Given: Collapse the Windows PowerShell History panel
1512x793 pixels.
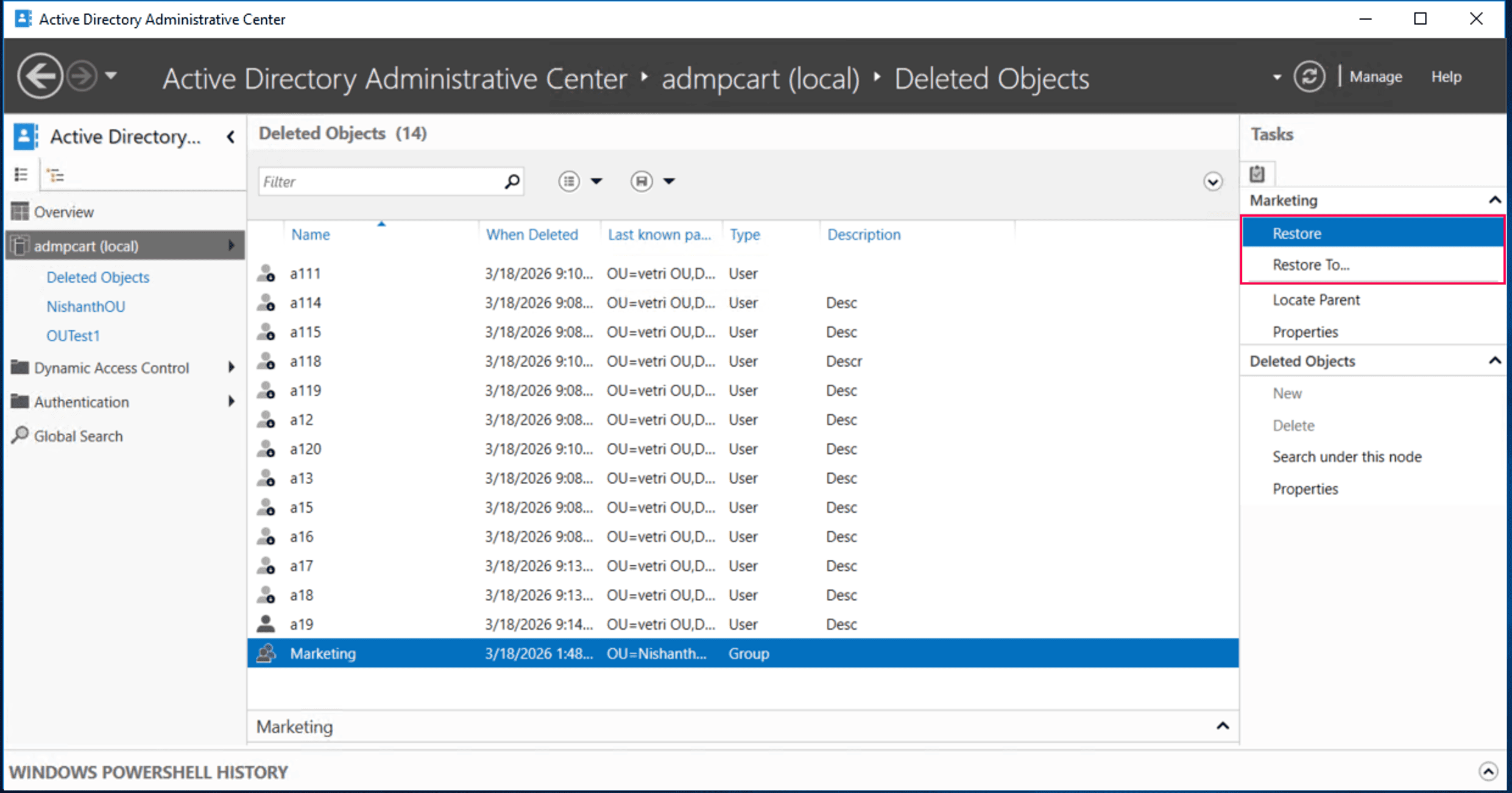Looking at the screenshot, I should 1490,770.
